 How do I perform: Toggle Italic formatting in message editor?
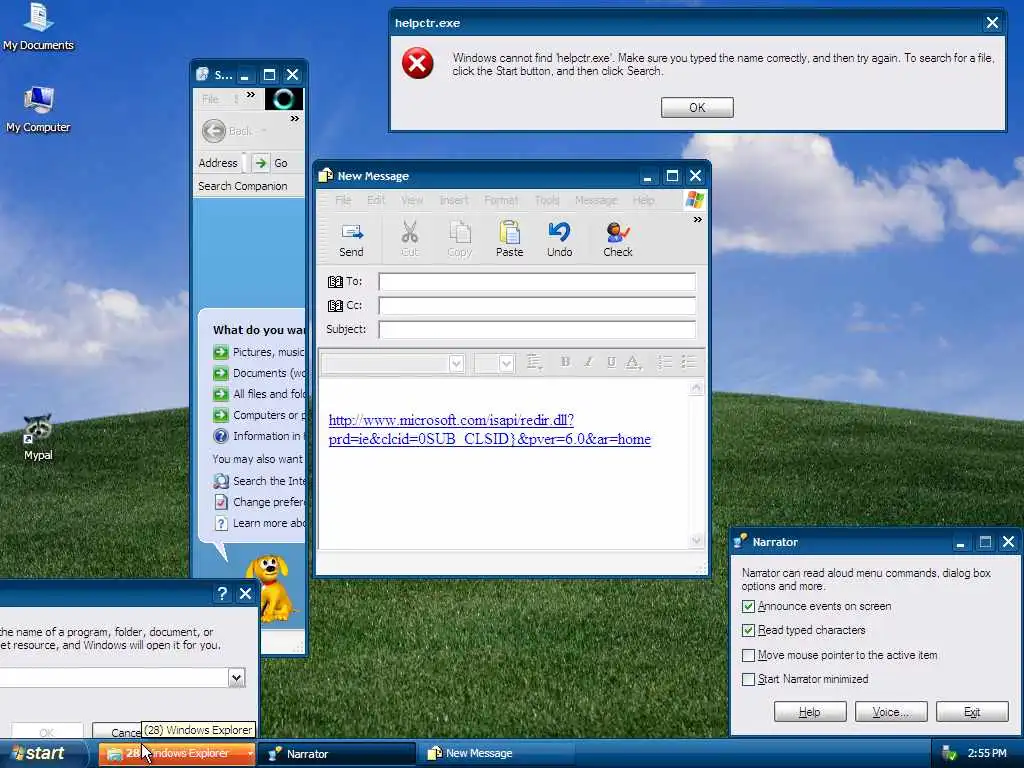pos(588,362)
